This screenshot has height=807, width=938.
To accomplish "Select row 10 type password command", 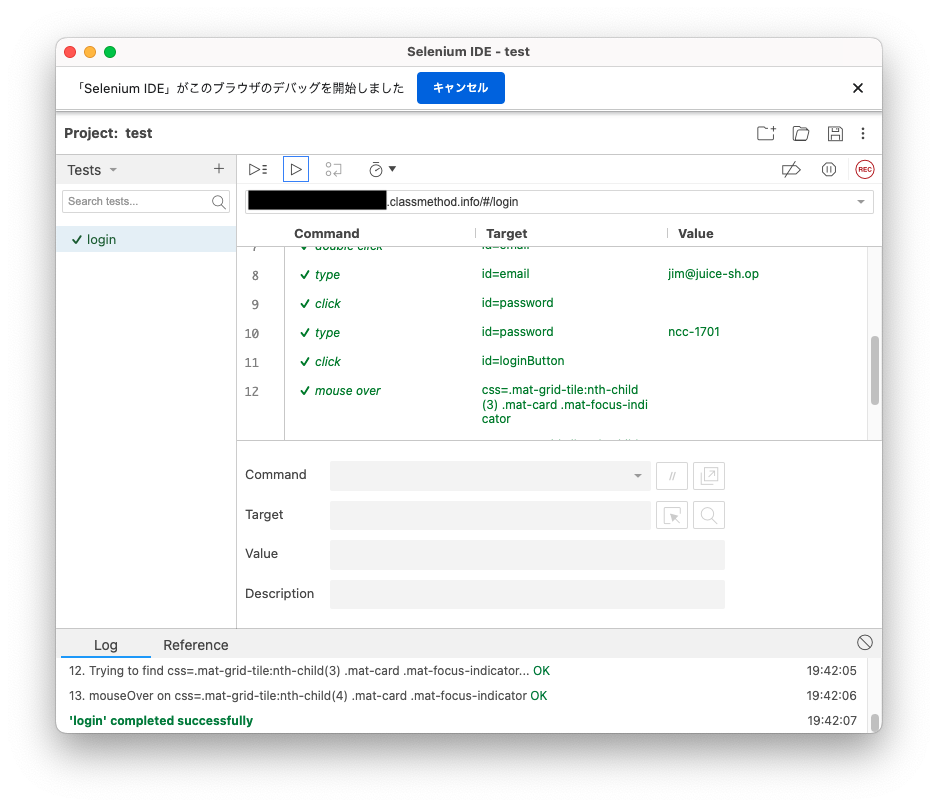I will (x=552, y=333).
